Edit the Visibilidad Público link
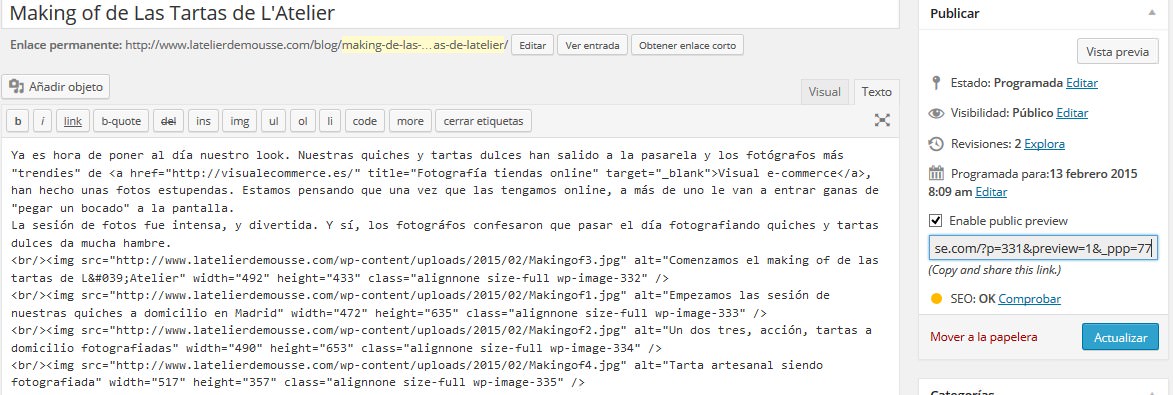Image resolution: width=1173 pixels, height=395 pixels. (1072, 114)
